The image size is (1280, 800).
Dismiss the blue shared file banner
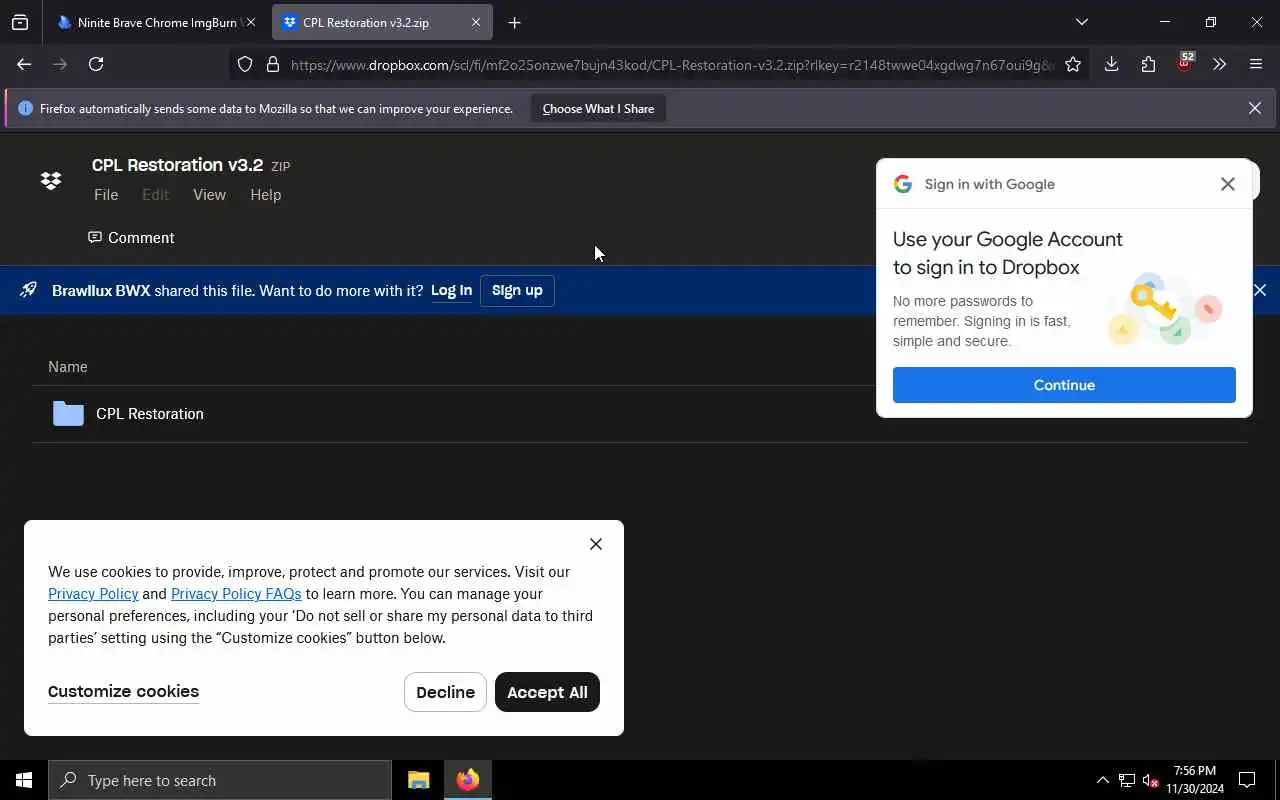tap(1259, 290)
